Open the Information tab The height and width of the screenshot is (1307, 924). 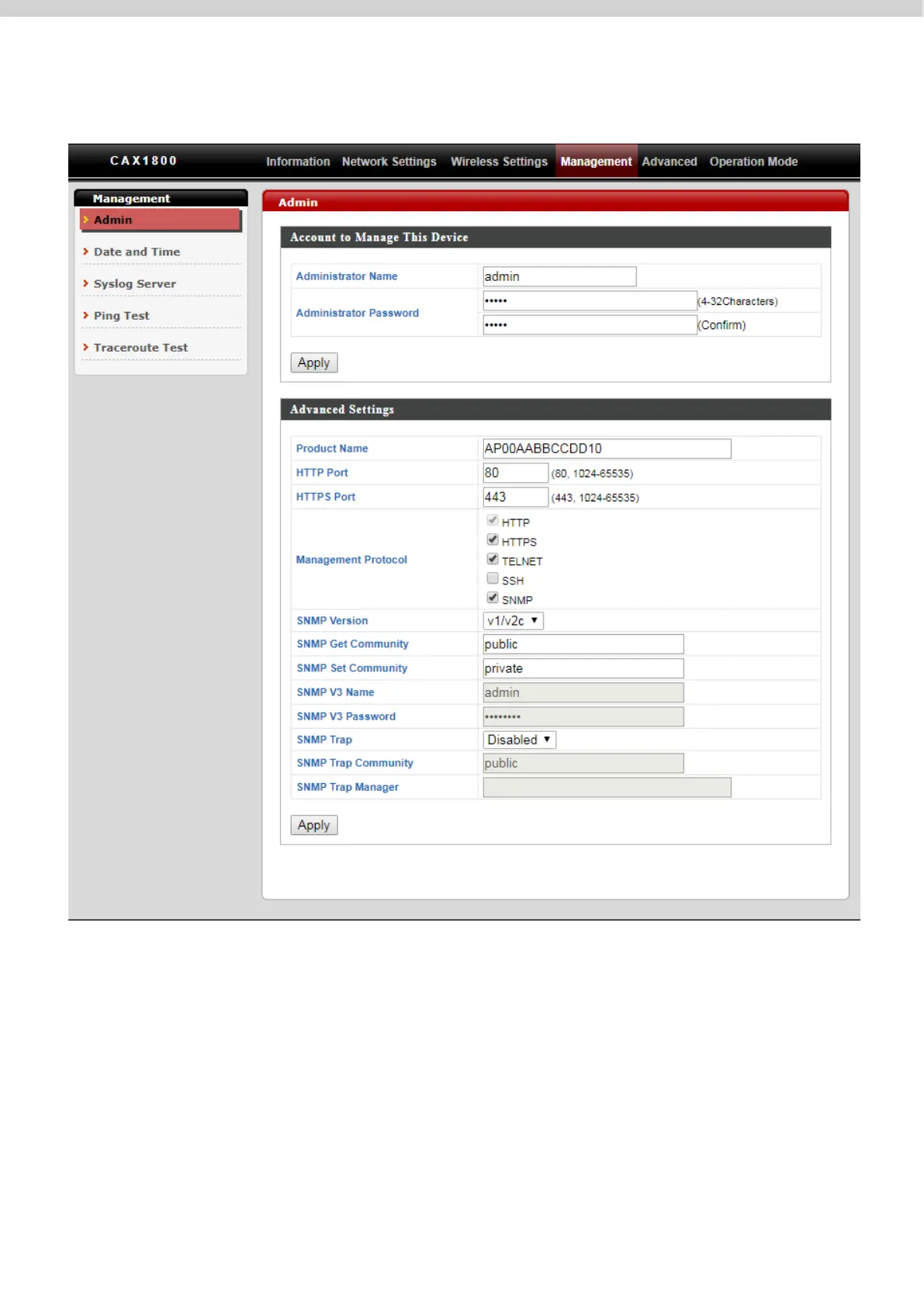298,161
